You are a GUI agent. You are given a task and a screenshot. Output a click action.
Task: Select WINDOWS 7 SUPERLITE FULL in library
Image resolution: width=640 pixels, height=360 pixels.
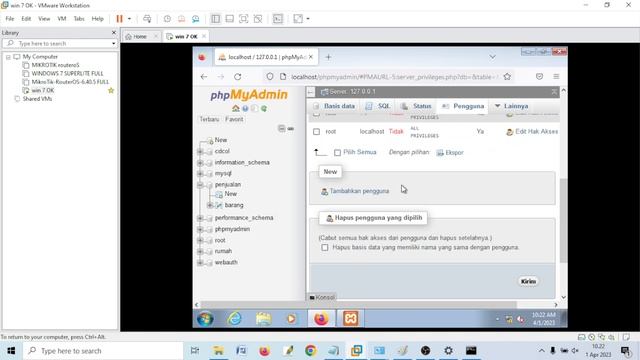click(67, 73)
